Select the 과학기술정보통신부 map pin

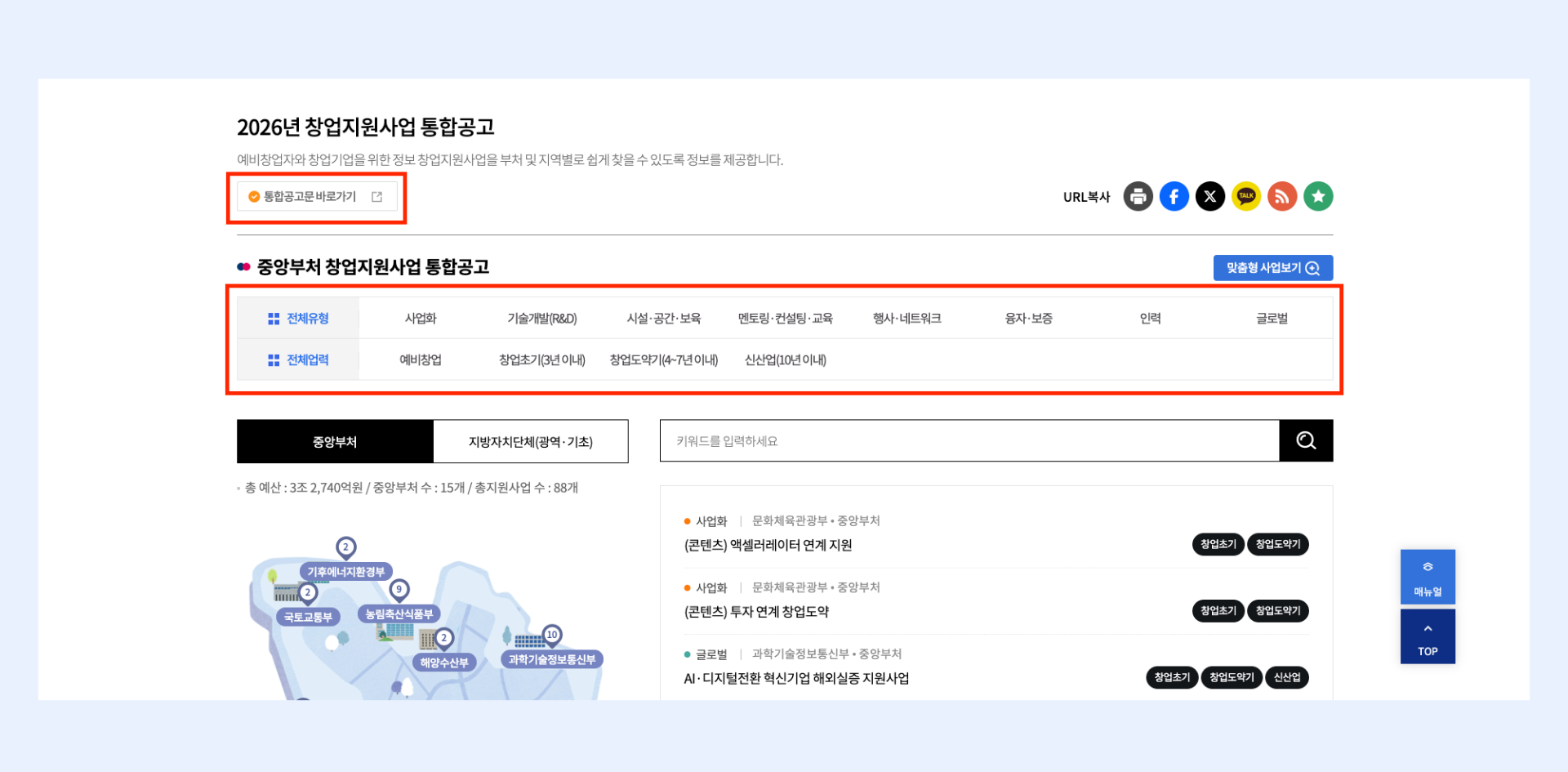(x=552, y=658)
